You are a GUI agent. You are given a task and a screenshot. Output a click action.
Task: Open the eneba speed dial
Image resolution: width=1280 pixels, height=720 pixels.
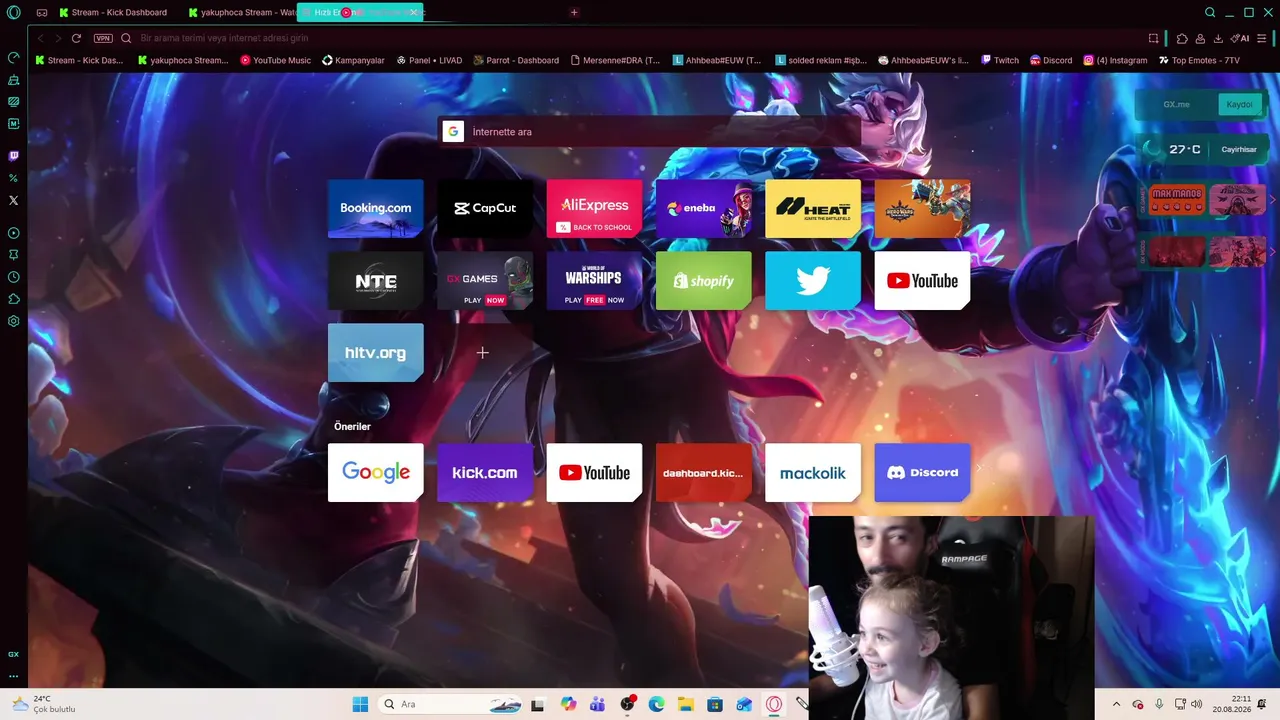[x=704, y=209]
